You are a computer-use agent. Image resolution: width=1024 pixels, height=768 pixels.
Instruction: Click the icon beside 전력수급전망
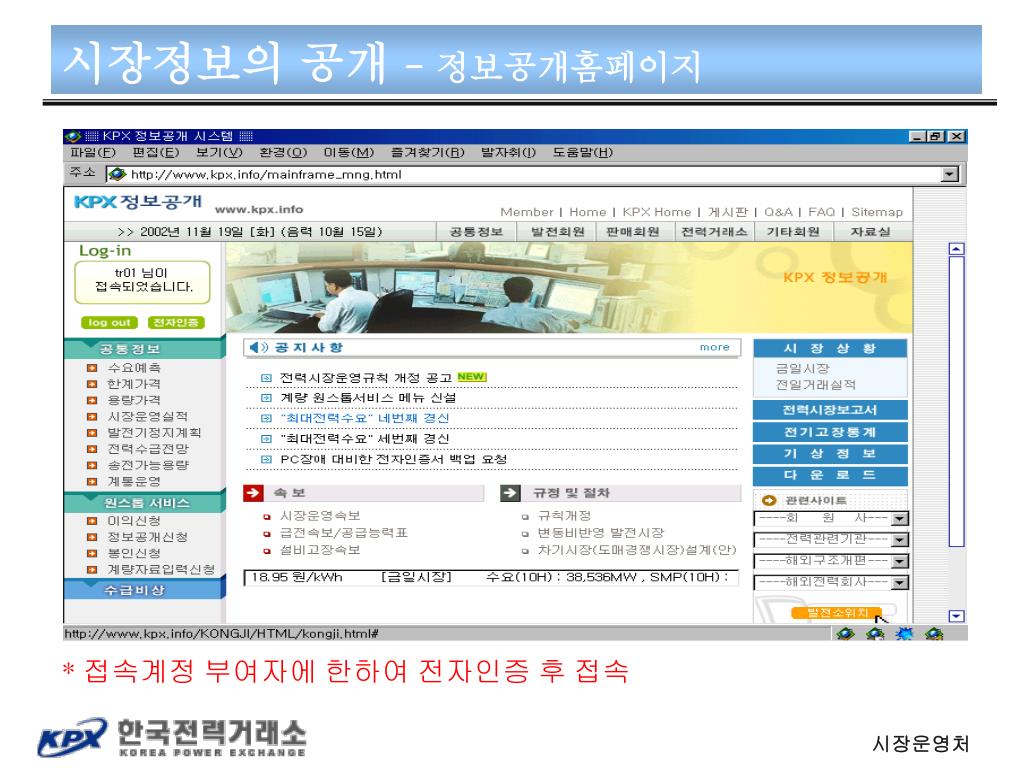click(x=92, y=449)
